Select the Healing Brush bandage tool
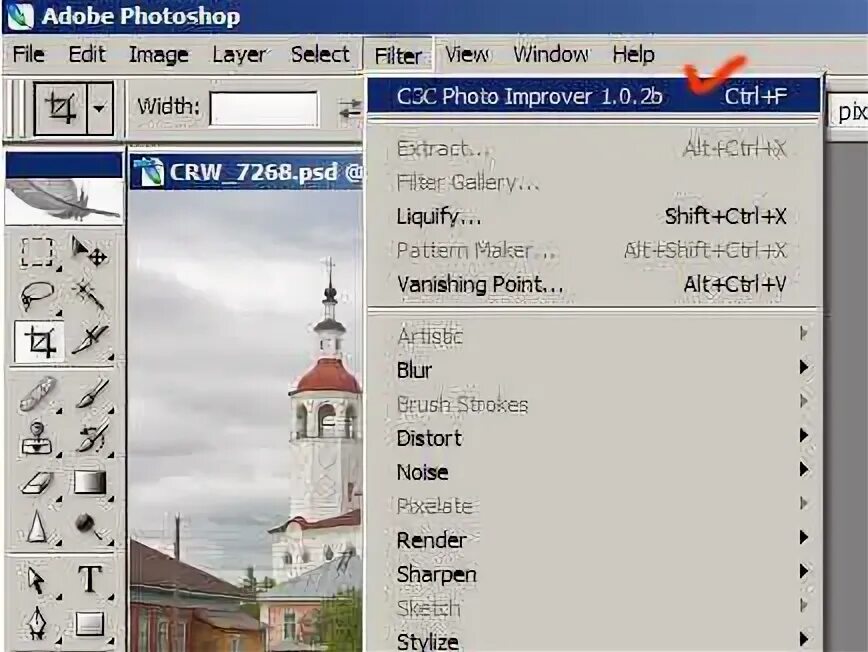The image size is (868, 652). click(x=38, y=394)
